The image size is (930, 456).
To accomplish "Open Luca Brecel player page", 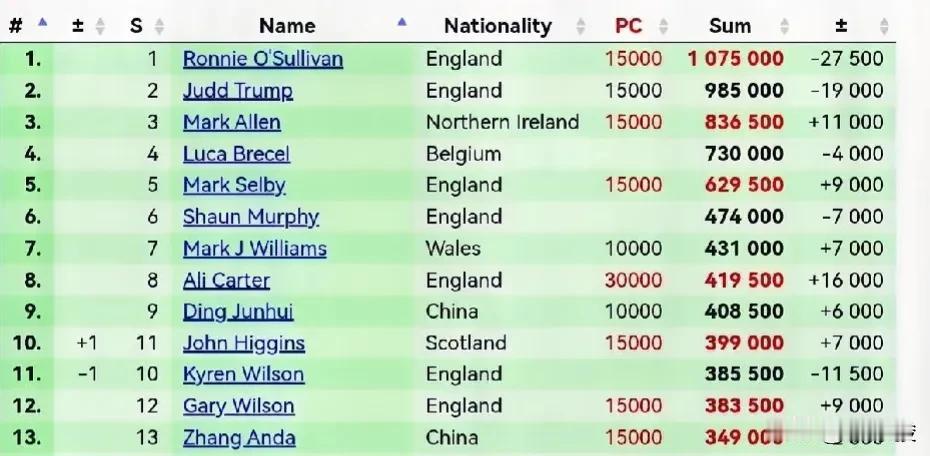I will pos(237,154).
